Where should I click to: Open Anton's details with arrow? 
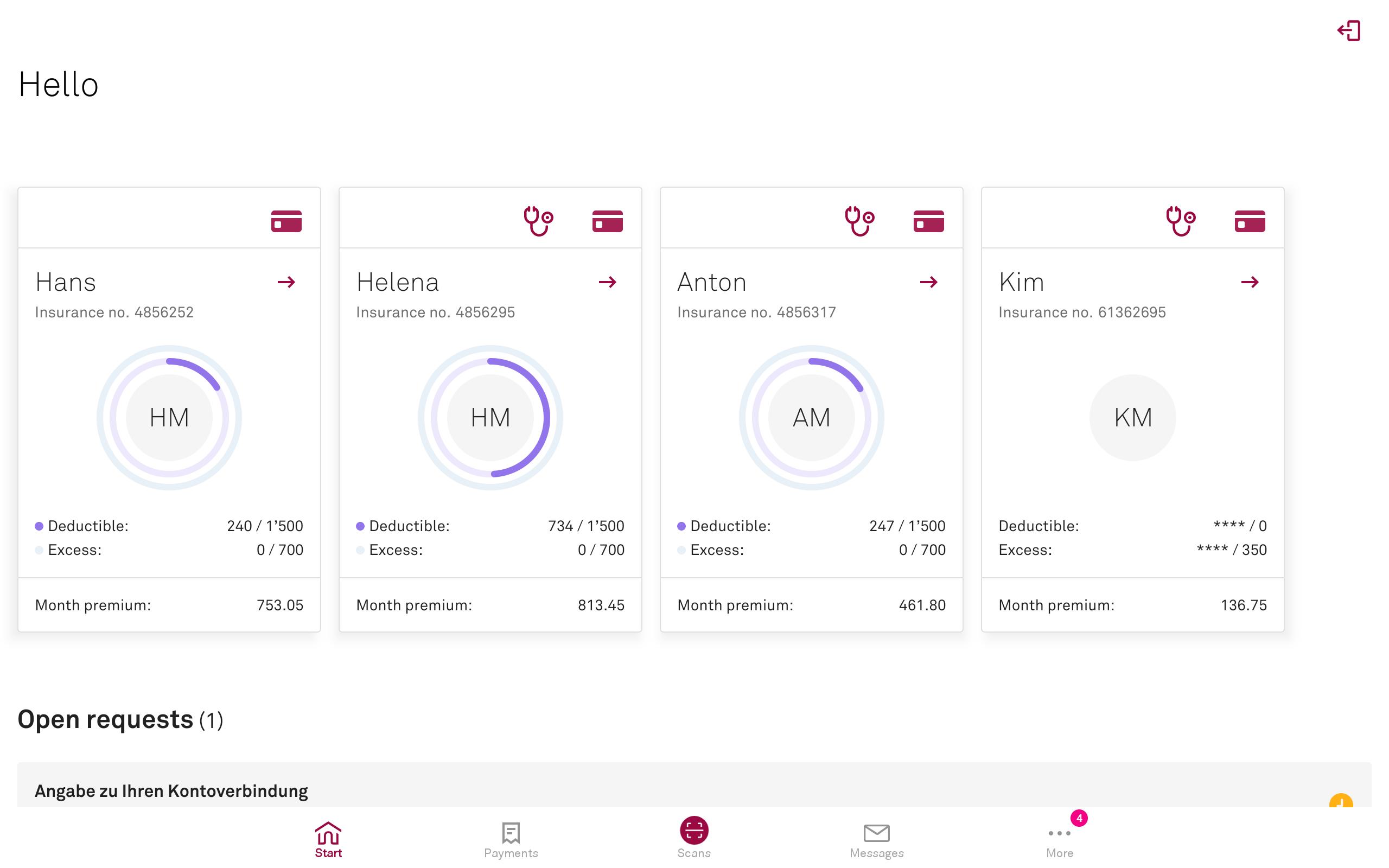[x=928, y=282]
